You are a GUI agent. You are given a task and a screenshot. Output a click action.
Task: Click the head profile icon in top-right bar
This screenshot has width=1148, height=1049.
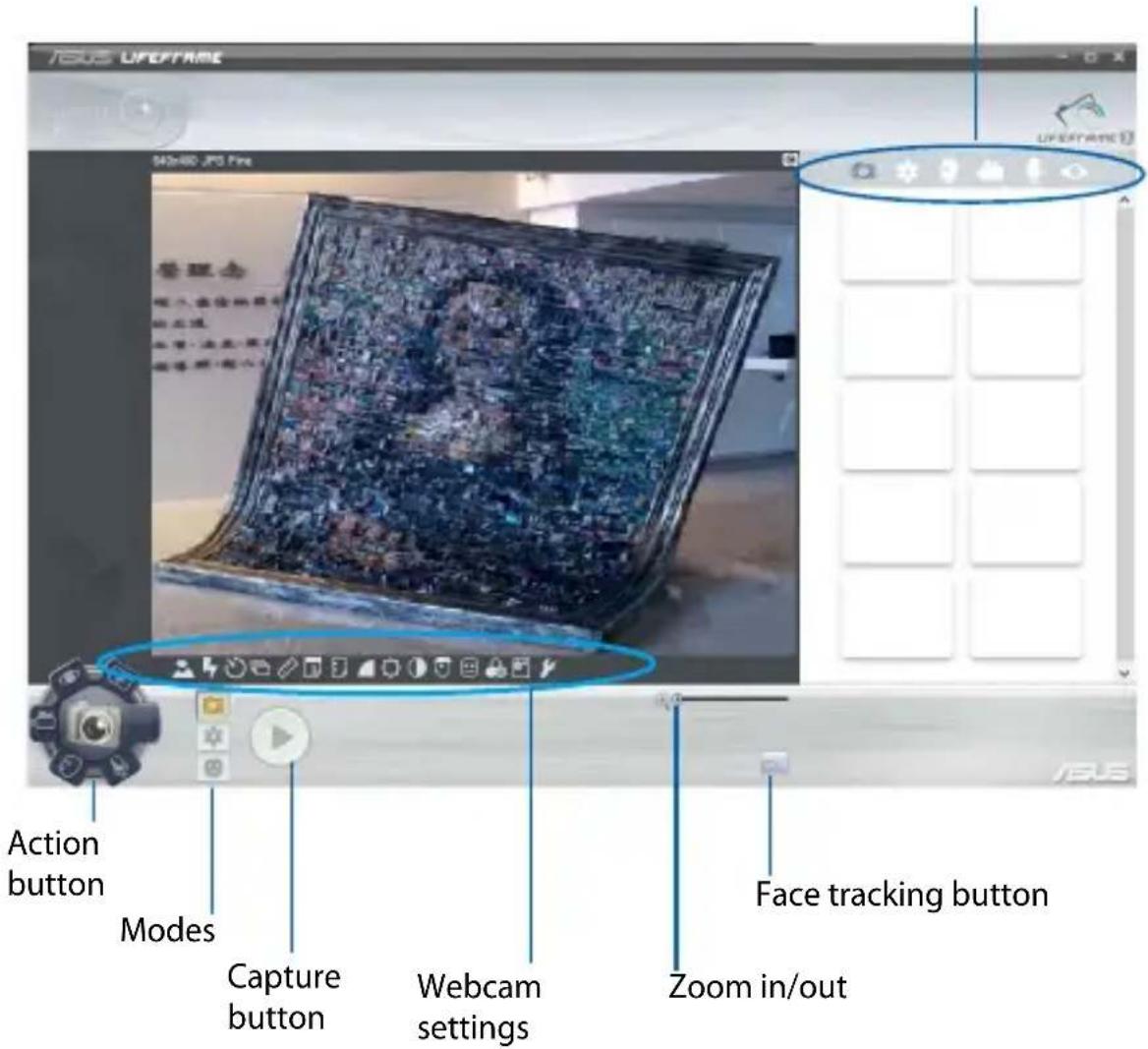[x=948, y=171]
